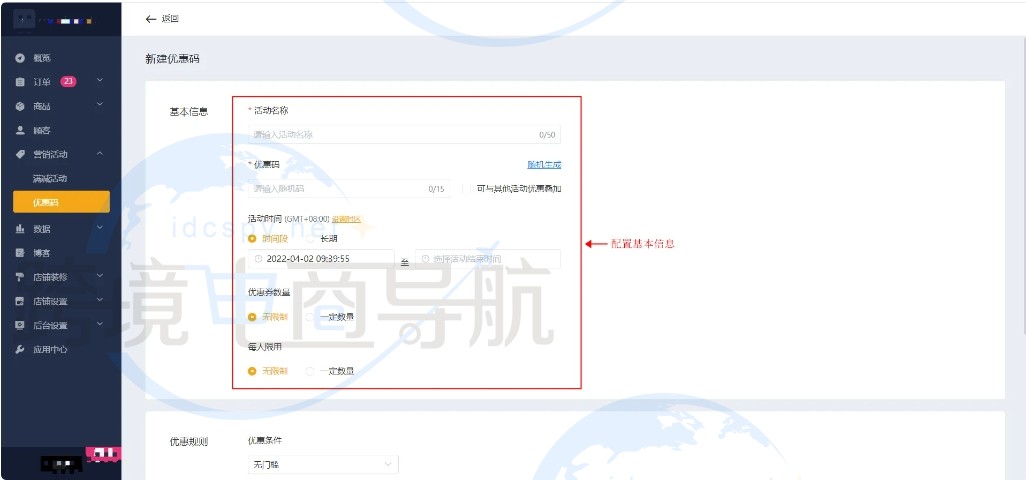The height and width of the screenshot is (480, 1026).
Task: Select the highlighted 优惠码 sidebar item
Action: 62,202
